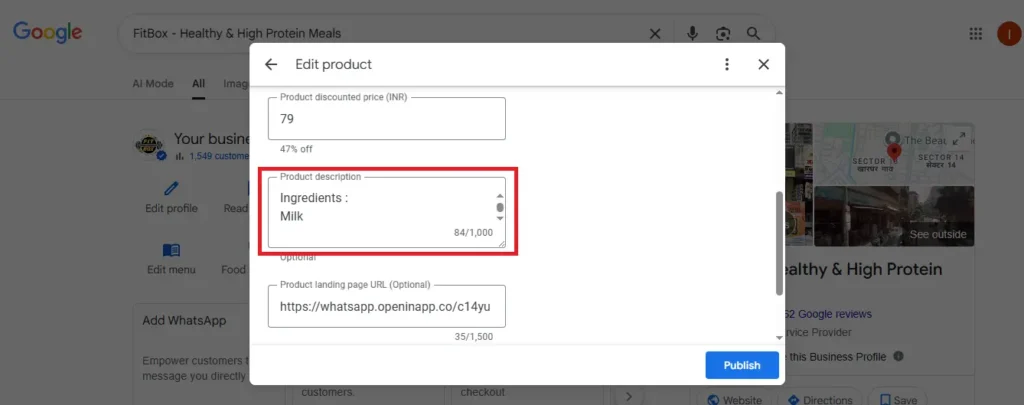Clear the Google search box text
The width and height of the screenshot is (1024, 405).
tap(655, 34)
